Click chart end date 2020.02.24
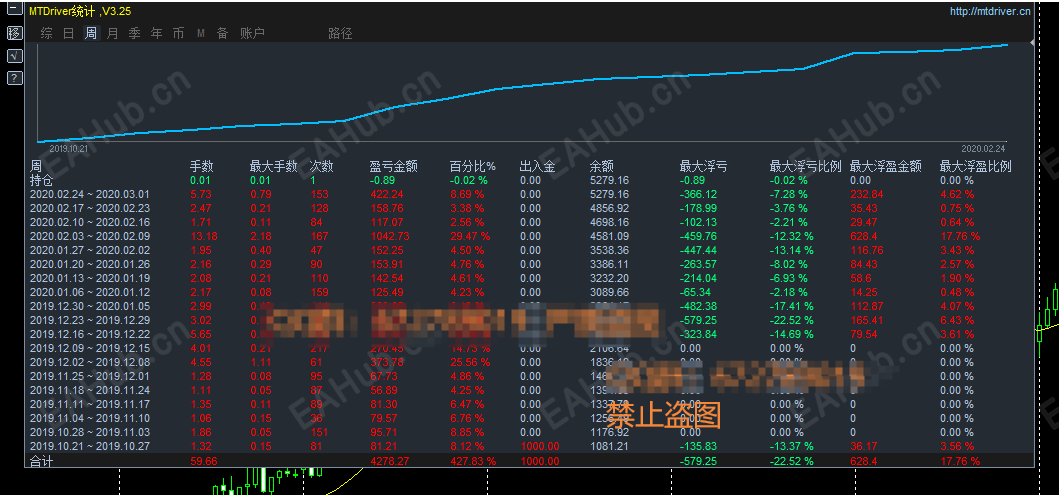Image resolution: width=1059 pixels, height=497 pixels. (x=983, y=148)
